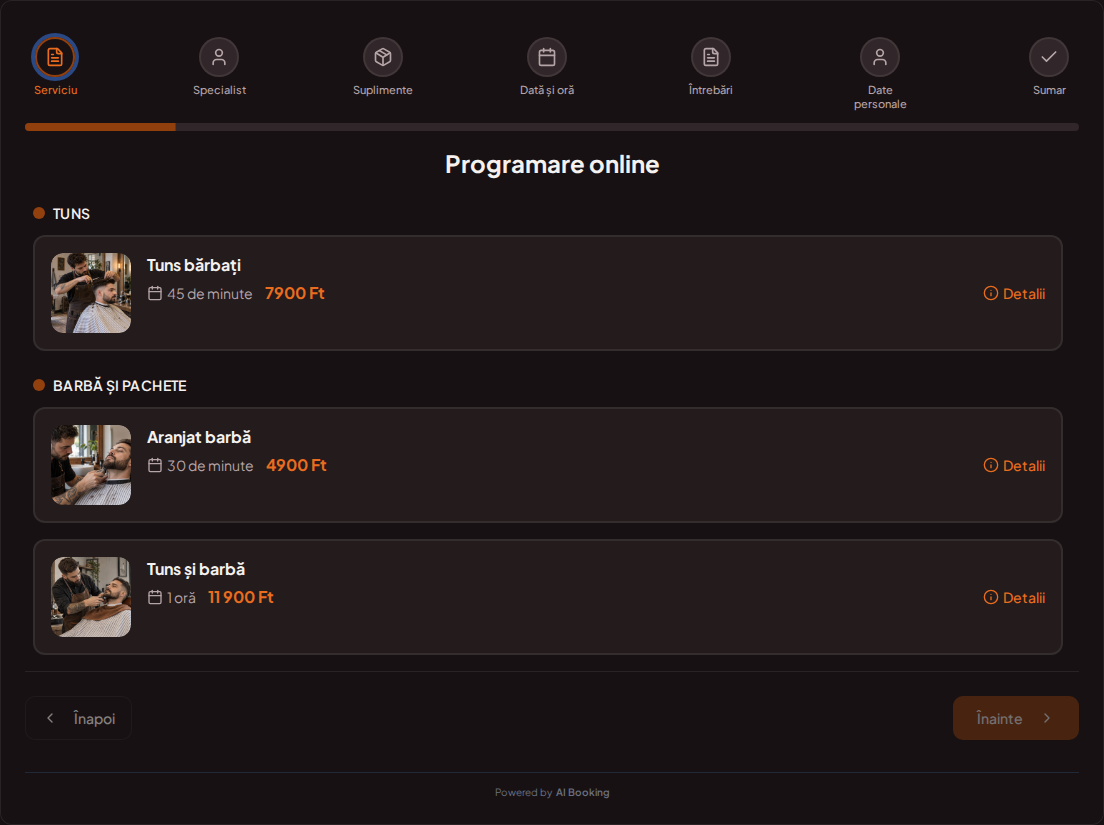Open Detalii link for Aranjat barbă
Image resolution: width=1104 pixels, height=825 pixels.
pyautogui.click(x=1015, y=465)
